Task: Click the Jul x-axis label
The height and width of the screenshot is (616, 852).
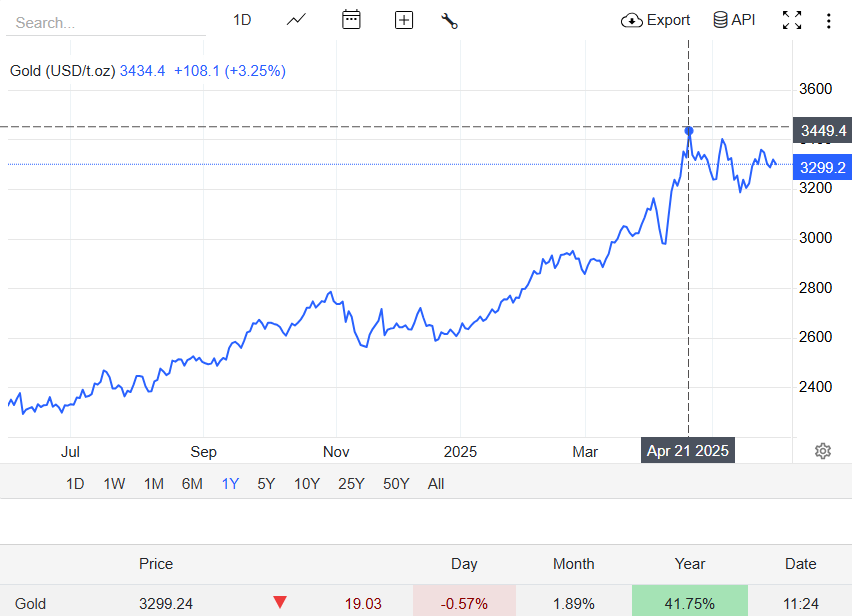Action: [x=70, y=451]
